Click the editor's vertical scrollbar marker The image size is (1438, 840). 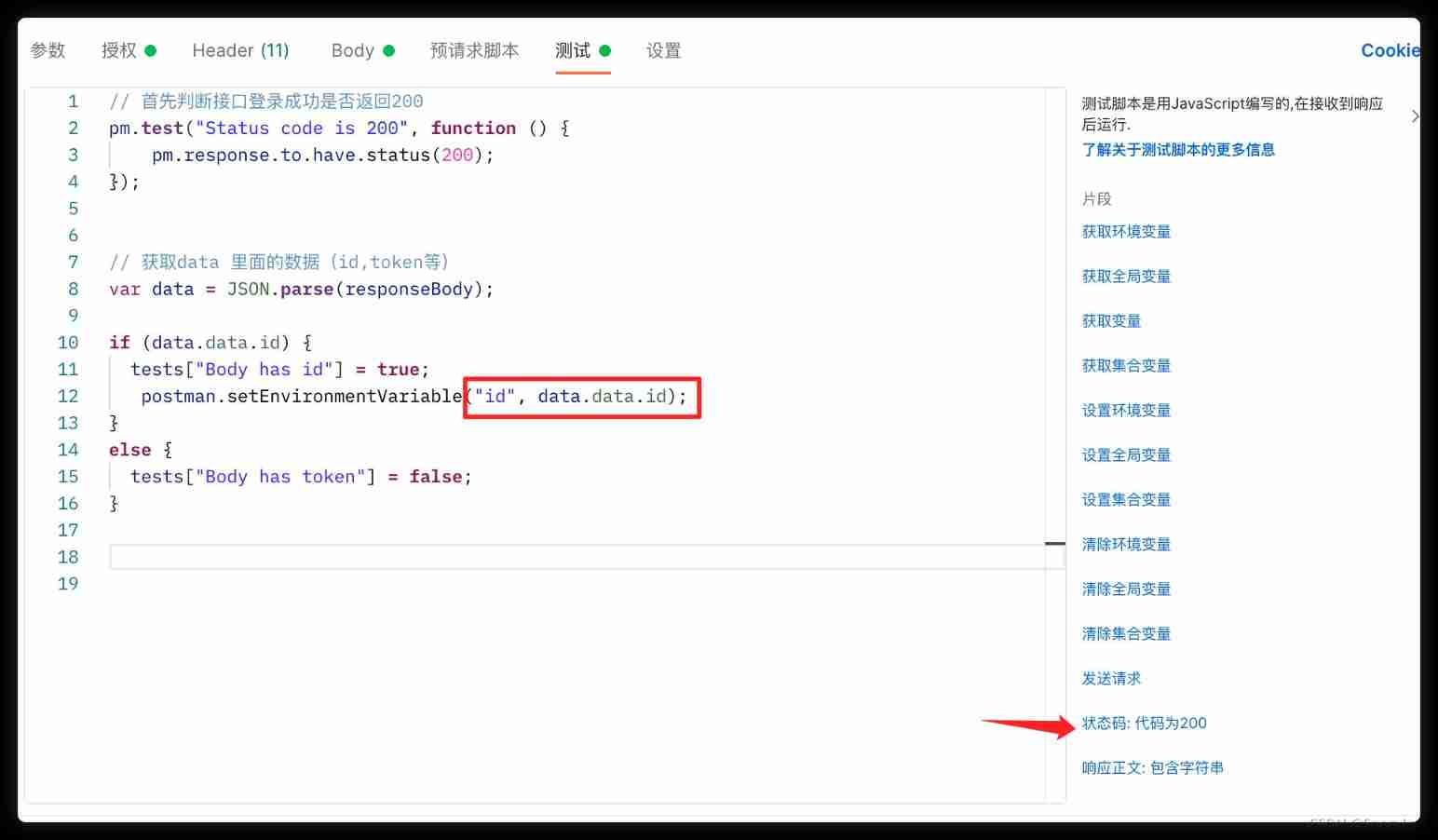(x=1055, y=543)
